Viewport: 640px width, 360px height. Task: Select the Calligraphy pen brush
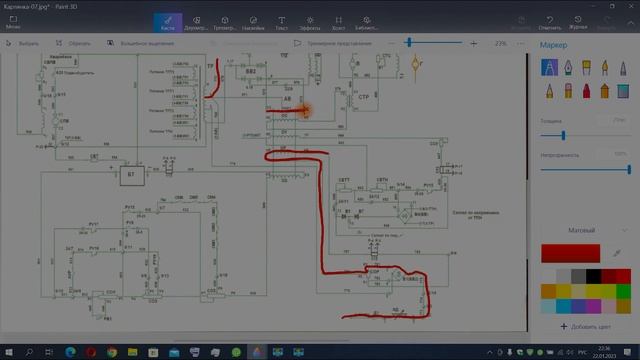pos(568,67)
